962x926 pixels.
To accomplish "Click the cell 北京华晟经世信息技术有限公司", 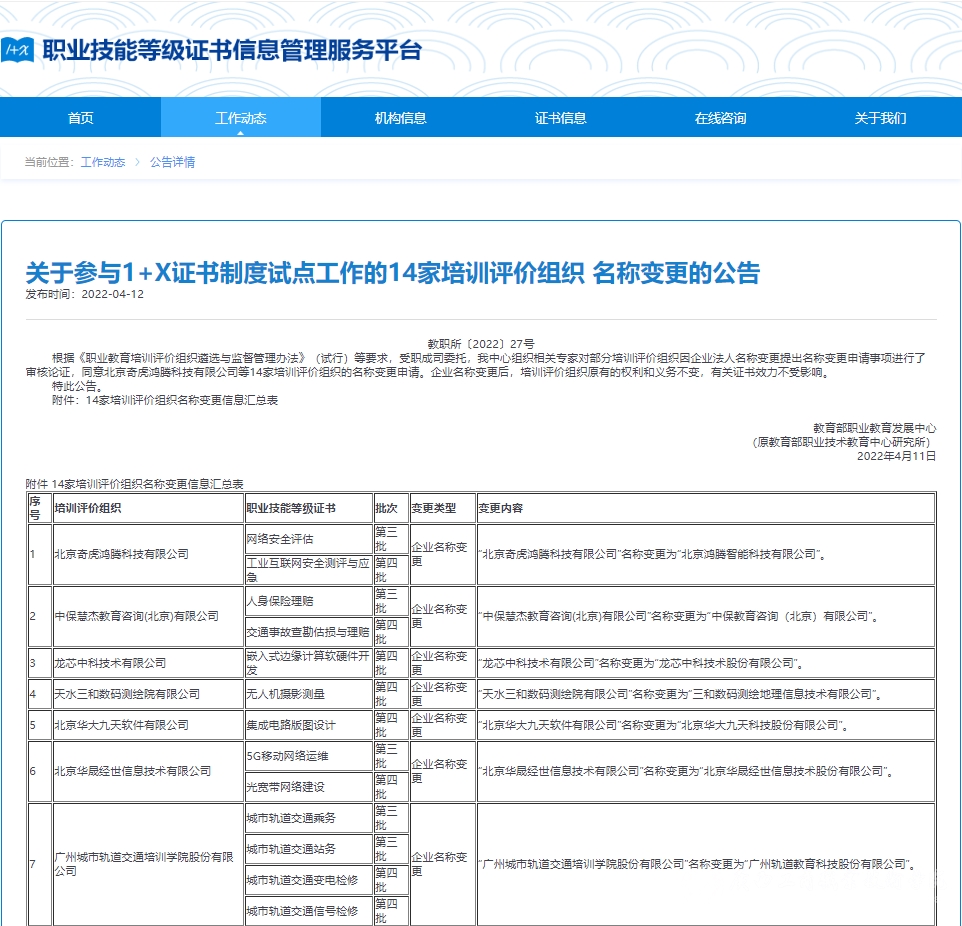I will click(148, 771).
